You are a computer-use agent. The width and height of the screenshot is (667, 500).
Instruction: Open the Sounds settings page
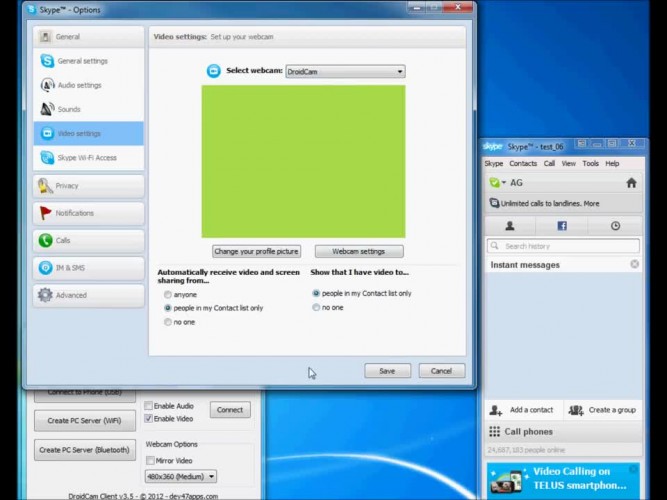(88, 109)
